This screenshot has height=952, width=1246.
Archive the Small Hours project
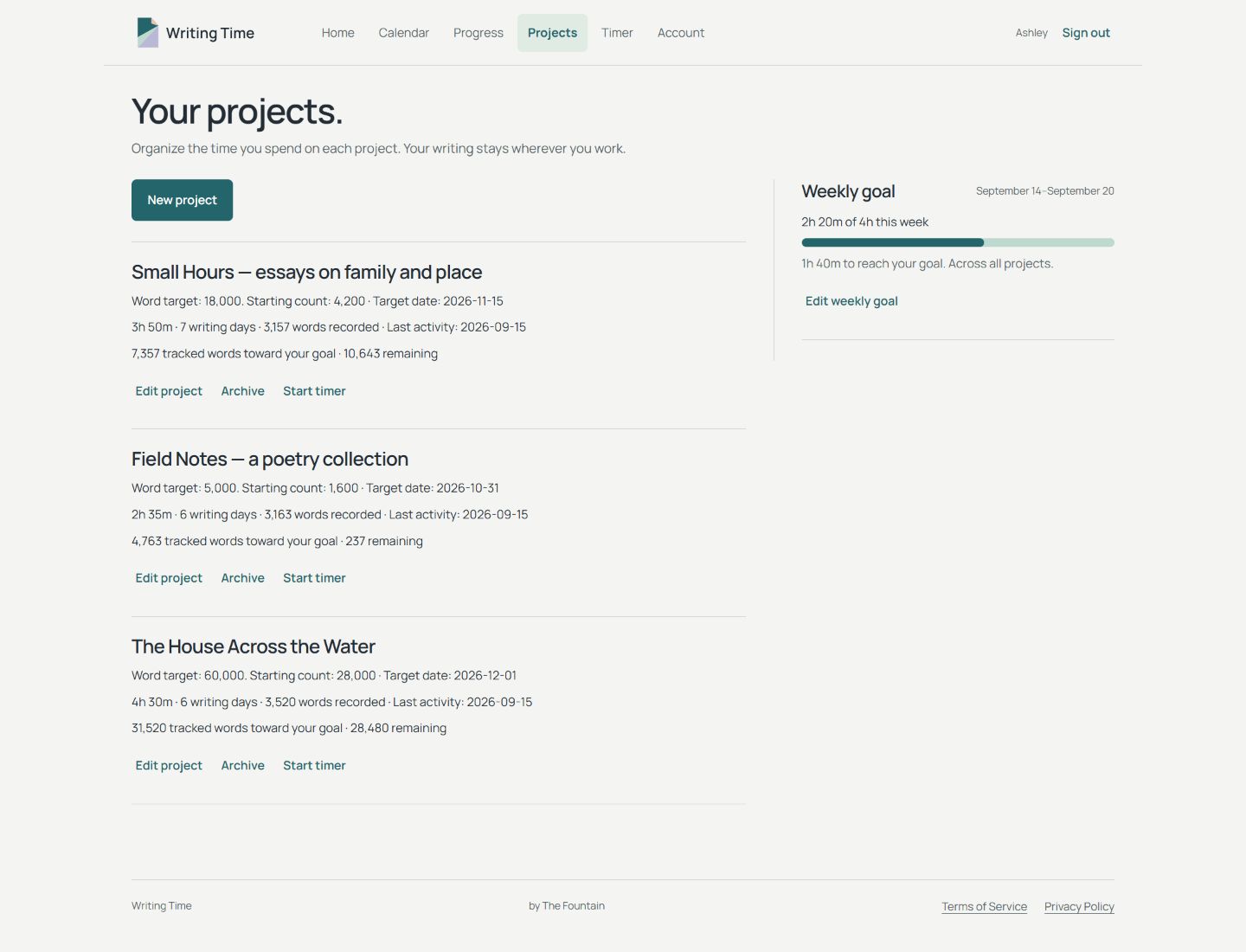point(243,391)
